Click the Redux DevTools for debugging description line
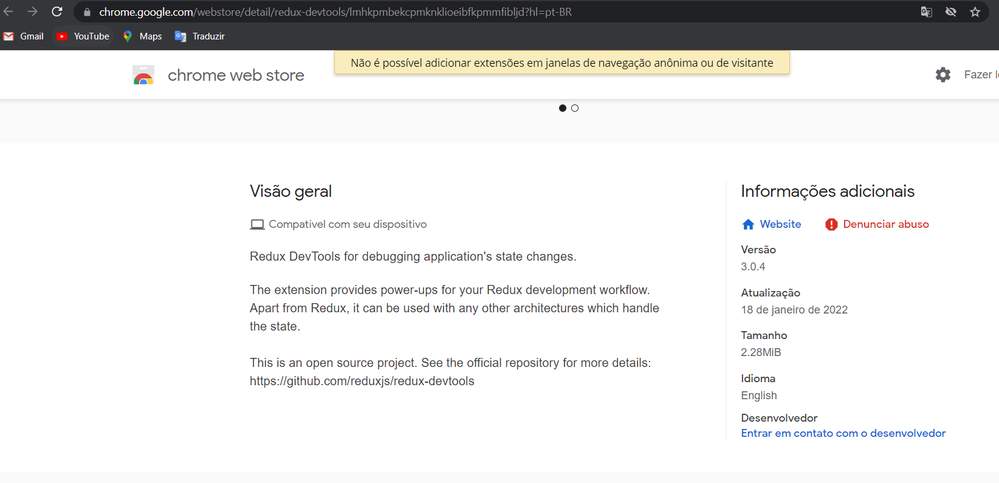 [x=413, y=257]
